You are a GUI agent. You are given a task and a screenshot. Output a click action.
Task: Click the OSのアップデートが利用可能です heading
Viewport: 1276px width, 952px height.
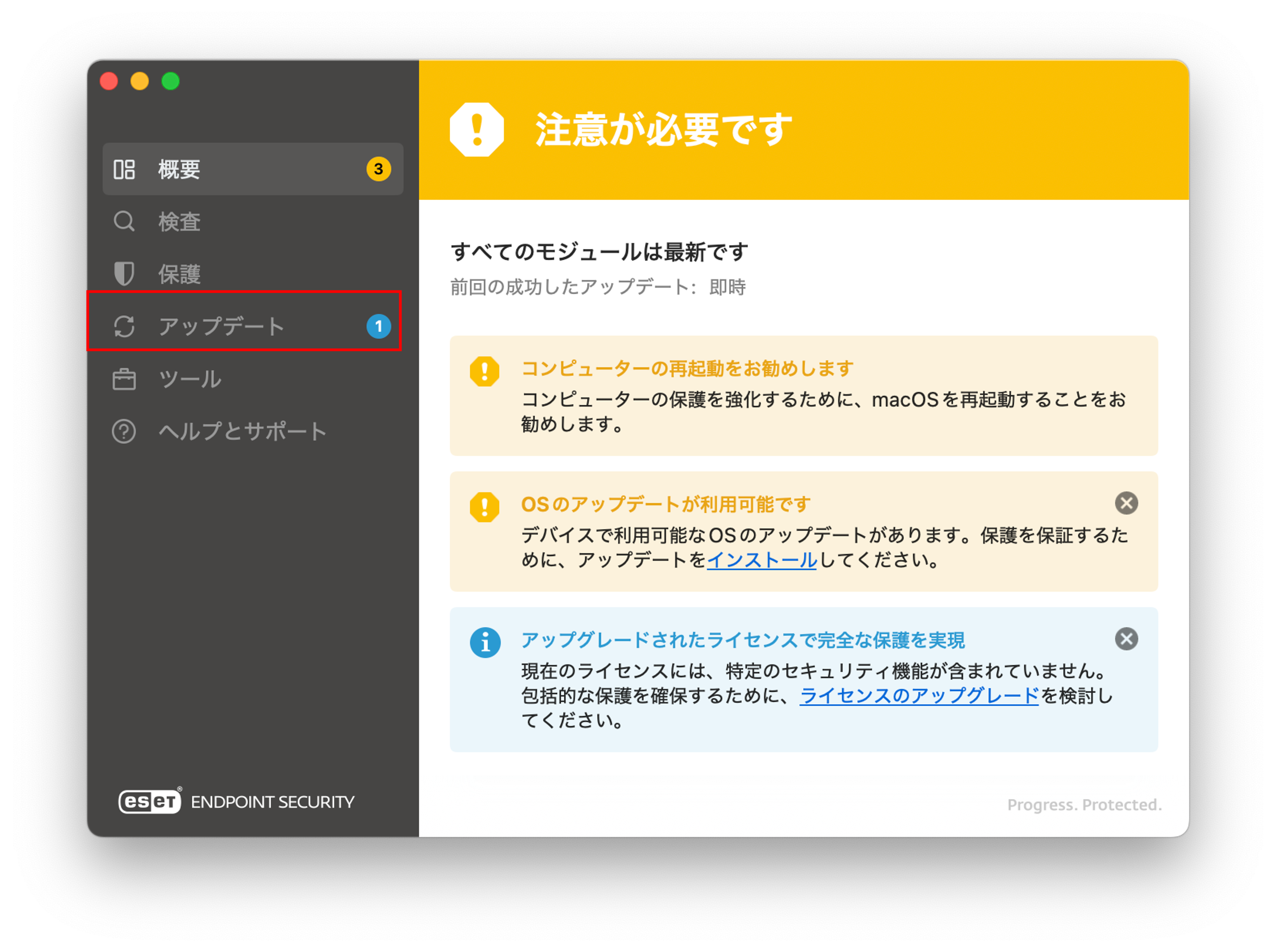click(666, 504)
